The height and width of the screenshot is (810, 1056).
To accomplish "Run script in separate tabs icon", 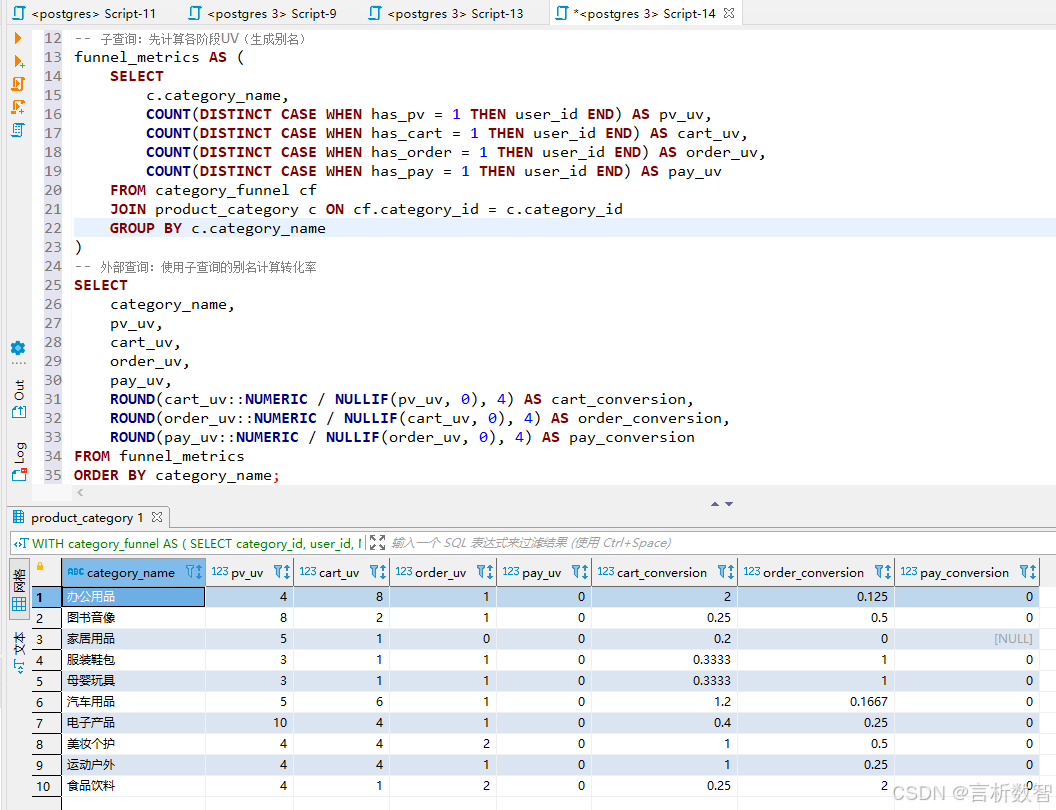I will pyautogui.click(x=18, y=107).
